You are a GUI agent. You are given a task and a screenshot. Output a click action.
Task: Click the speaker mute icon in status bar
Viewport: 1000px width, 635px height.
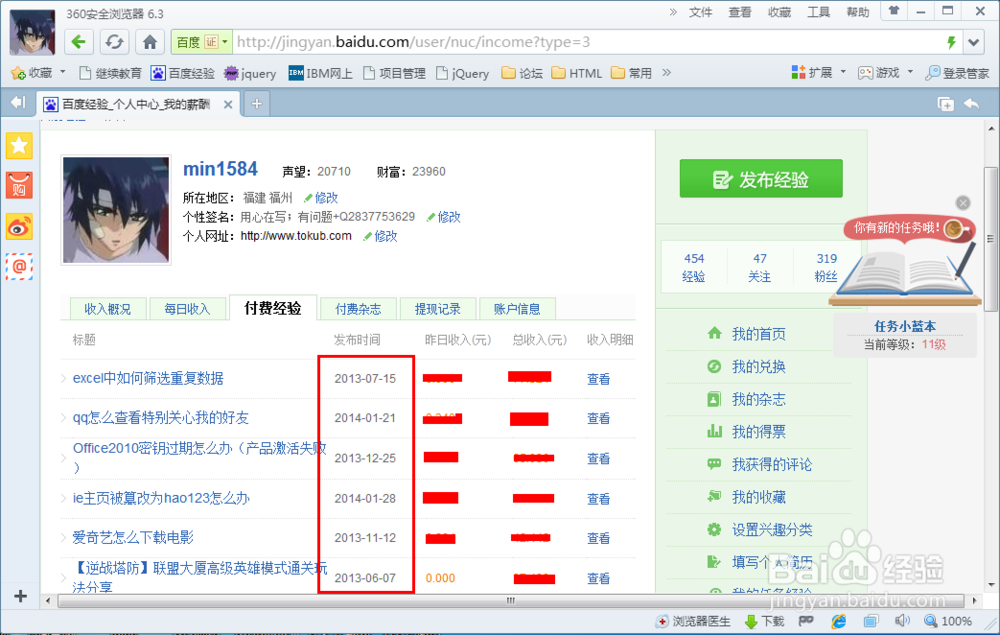tap(902, 620)
